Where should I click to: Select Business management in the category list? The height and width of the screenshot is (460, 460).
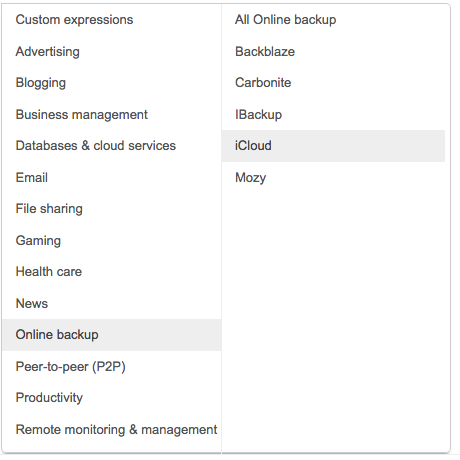click(x=111, y=114)
